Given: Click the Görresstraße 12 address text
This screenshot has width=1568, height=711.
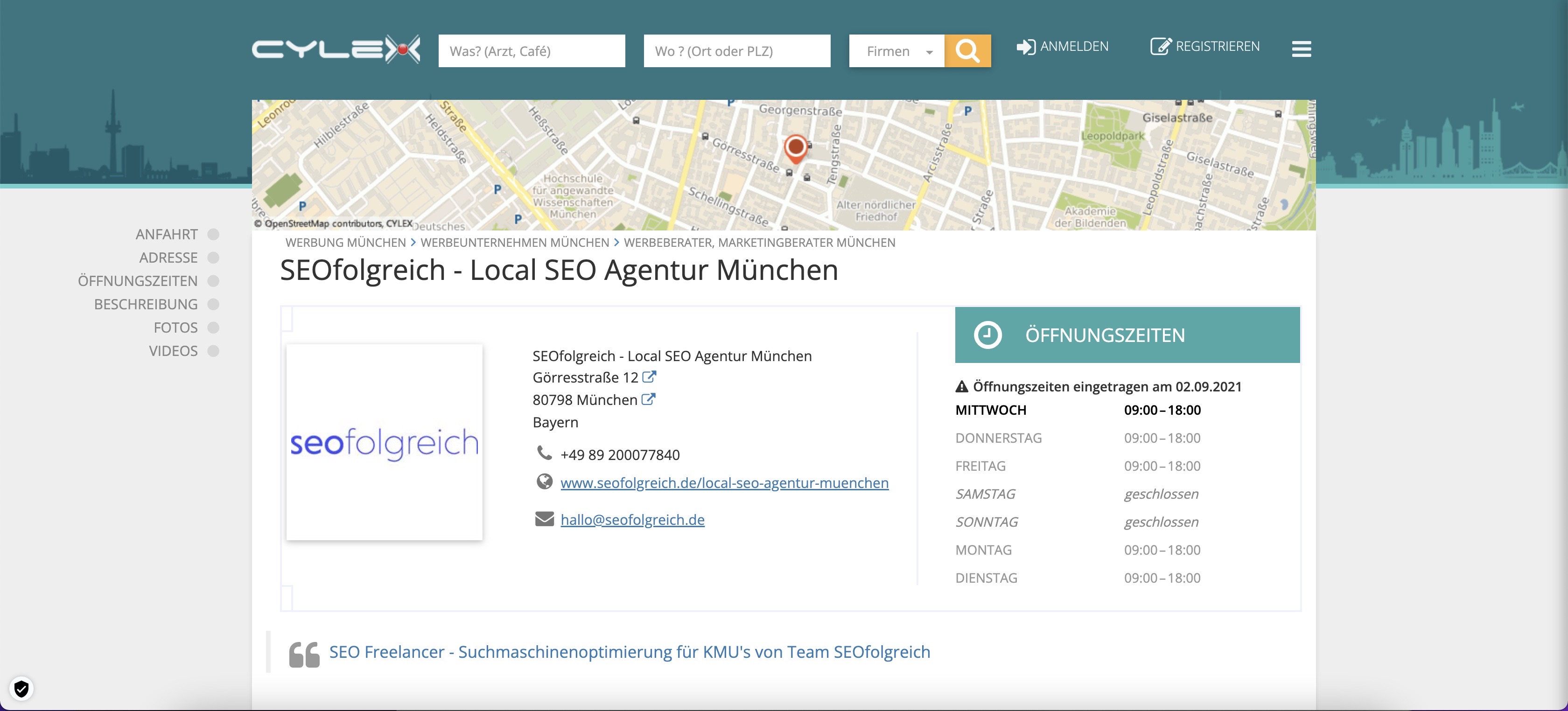Looking at the screenshot, I should [x=585, y=377].
